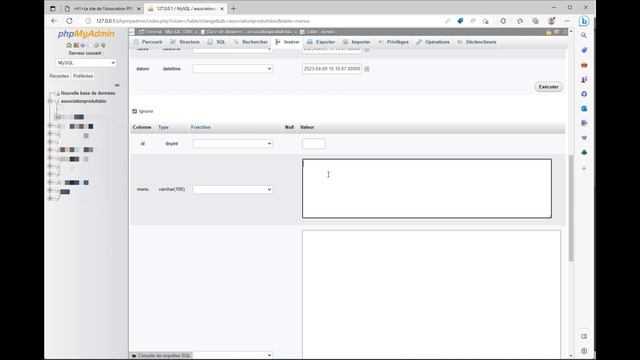
Task: Sort by the Type column header
Action: [163, 127]
